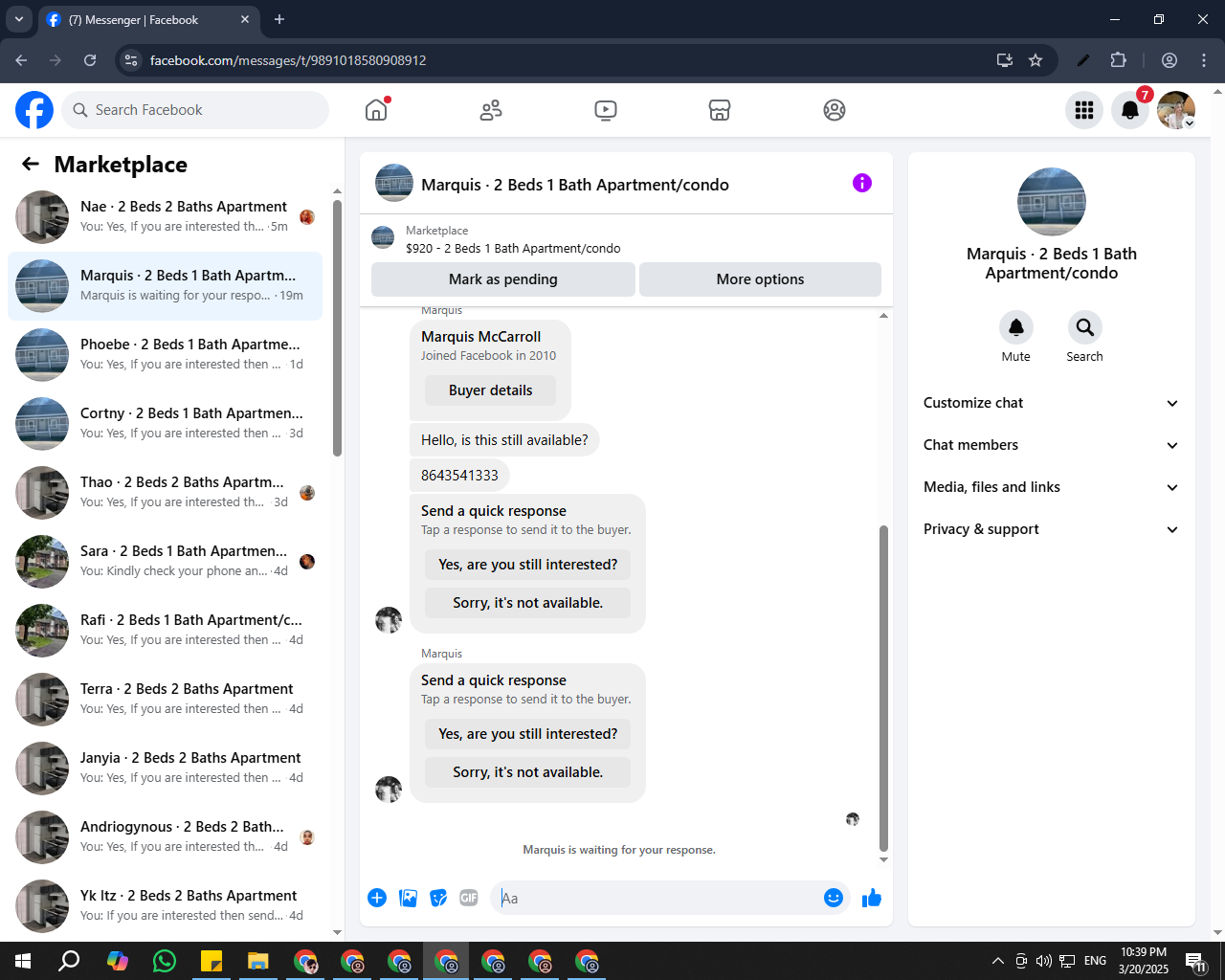Send a thumbs-up like
The image size is (1225, 980).
click(x=872, y=898)
